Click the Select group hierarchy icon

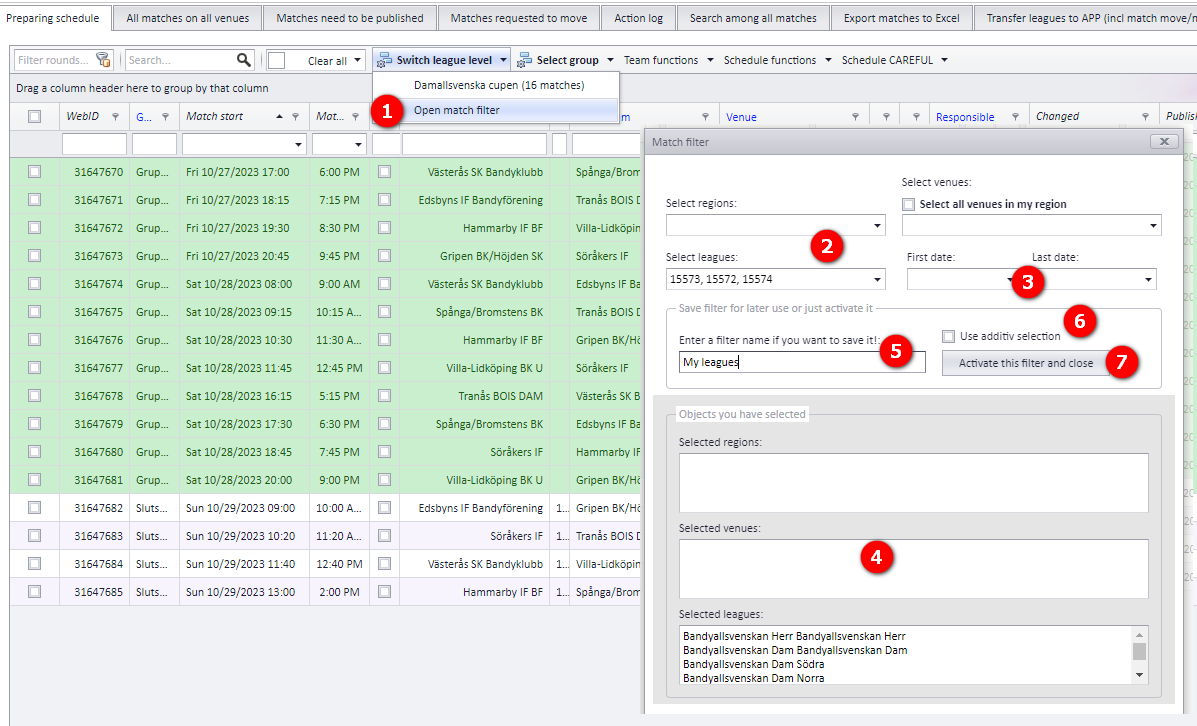pos(524,60)
